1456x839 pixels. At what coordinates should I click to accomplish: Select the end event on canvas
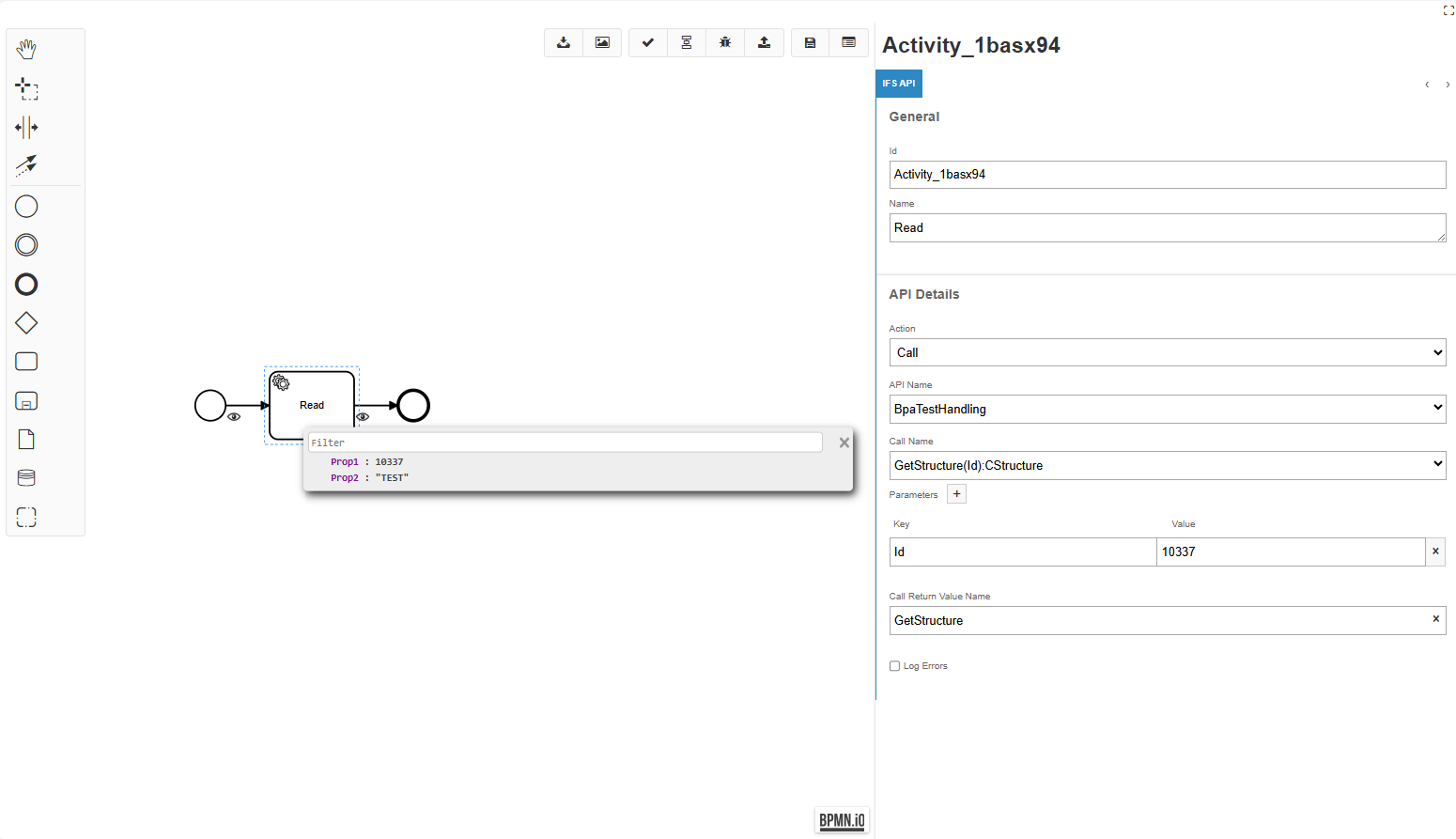click(x=413, y=406)
